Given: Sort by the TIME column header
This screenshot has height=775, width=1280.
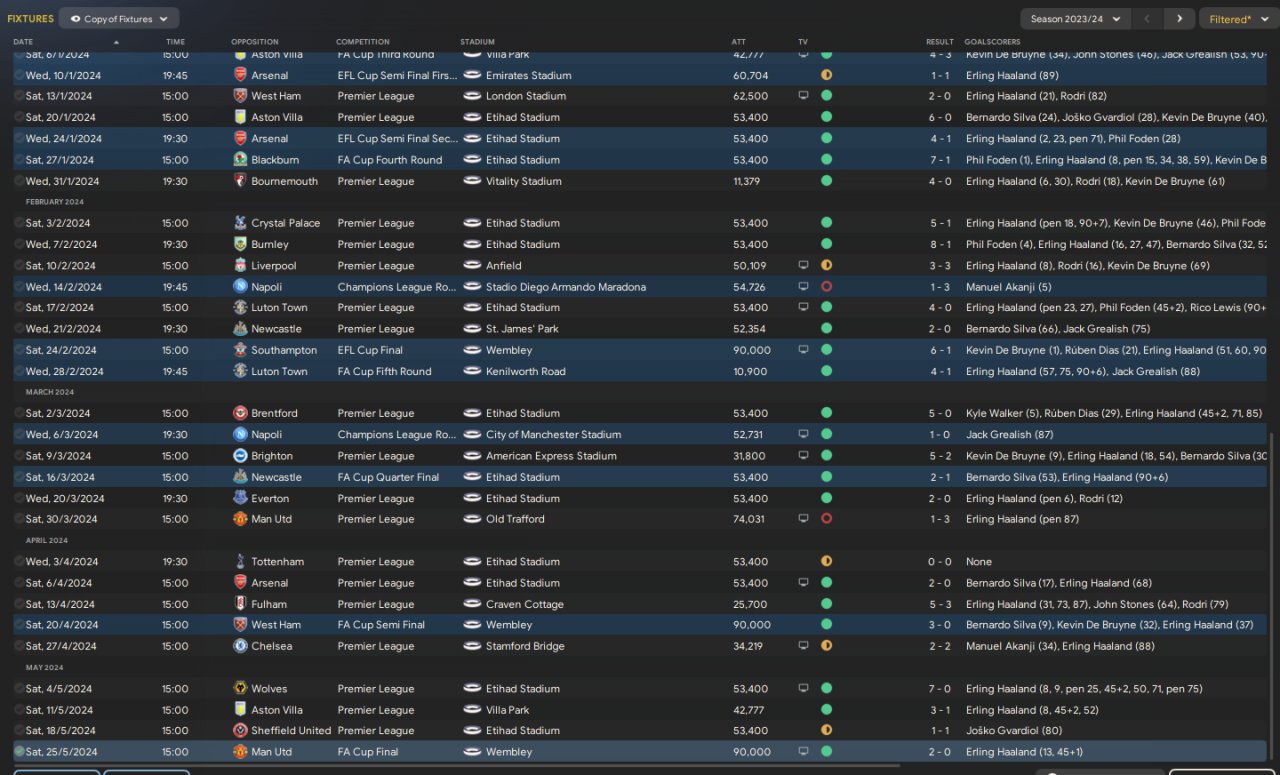Looking at the screenshot, I should point(175,42).
